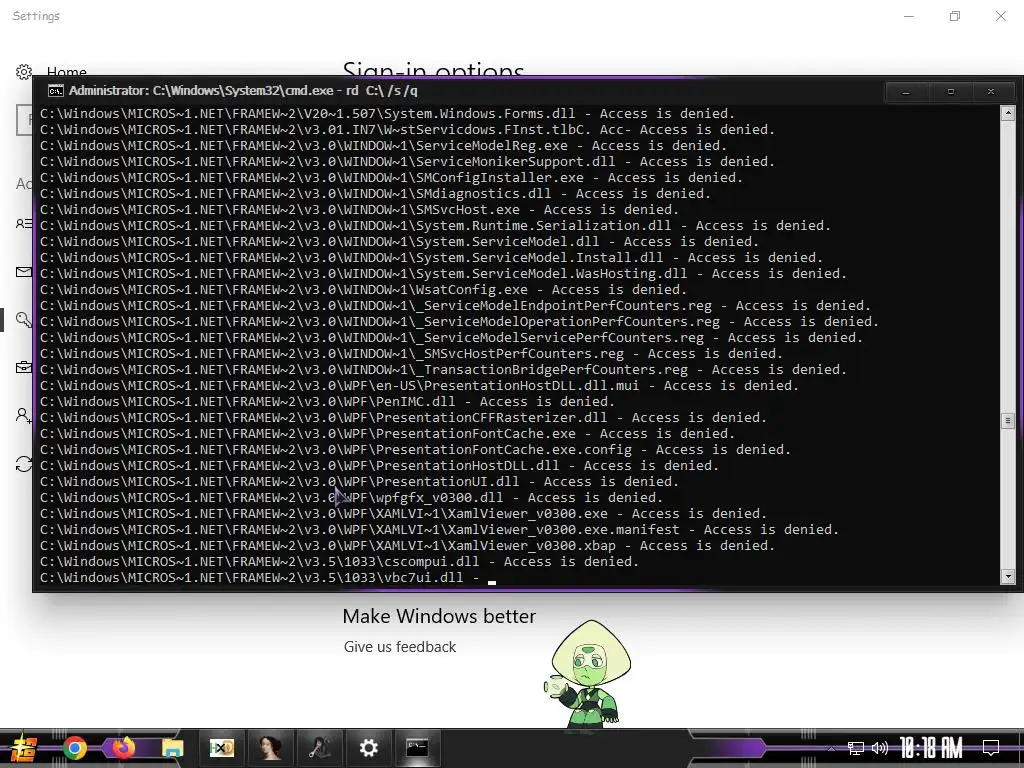Click the SMConfigInstaller.exe output line
This screenshot has height=768, width=1024.
pos(391,178)
